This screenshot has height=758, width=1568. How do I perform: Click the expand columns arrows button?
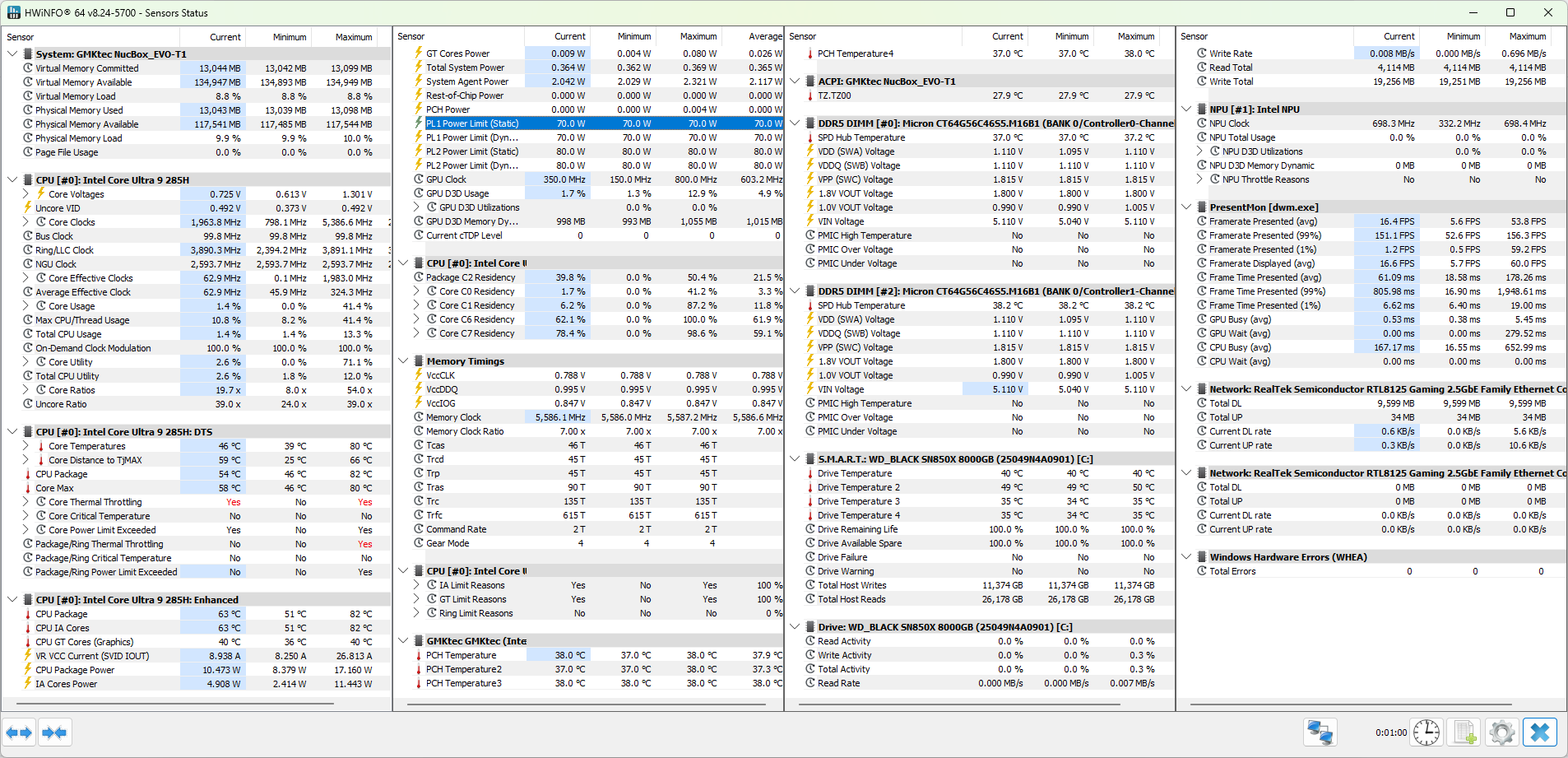coord(19,732)
